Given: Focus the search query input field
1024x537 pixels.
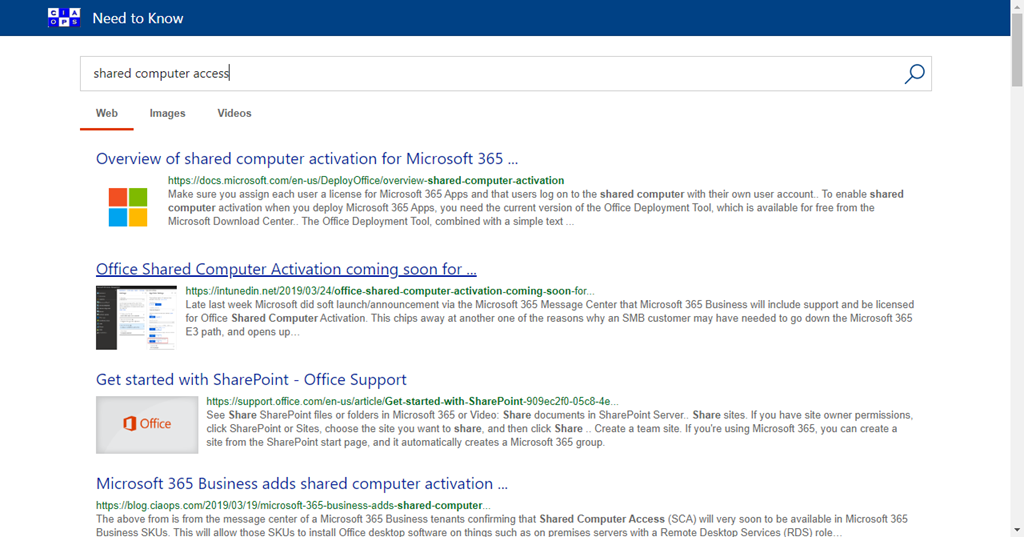Looking at the screenshot, I should point(490,74).
